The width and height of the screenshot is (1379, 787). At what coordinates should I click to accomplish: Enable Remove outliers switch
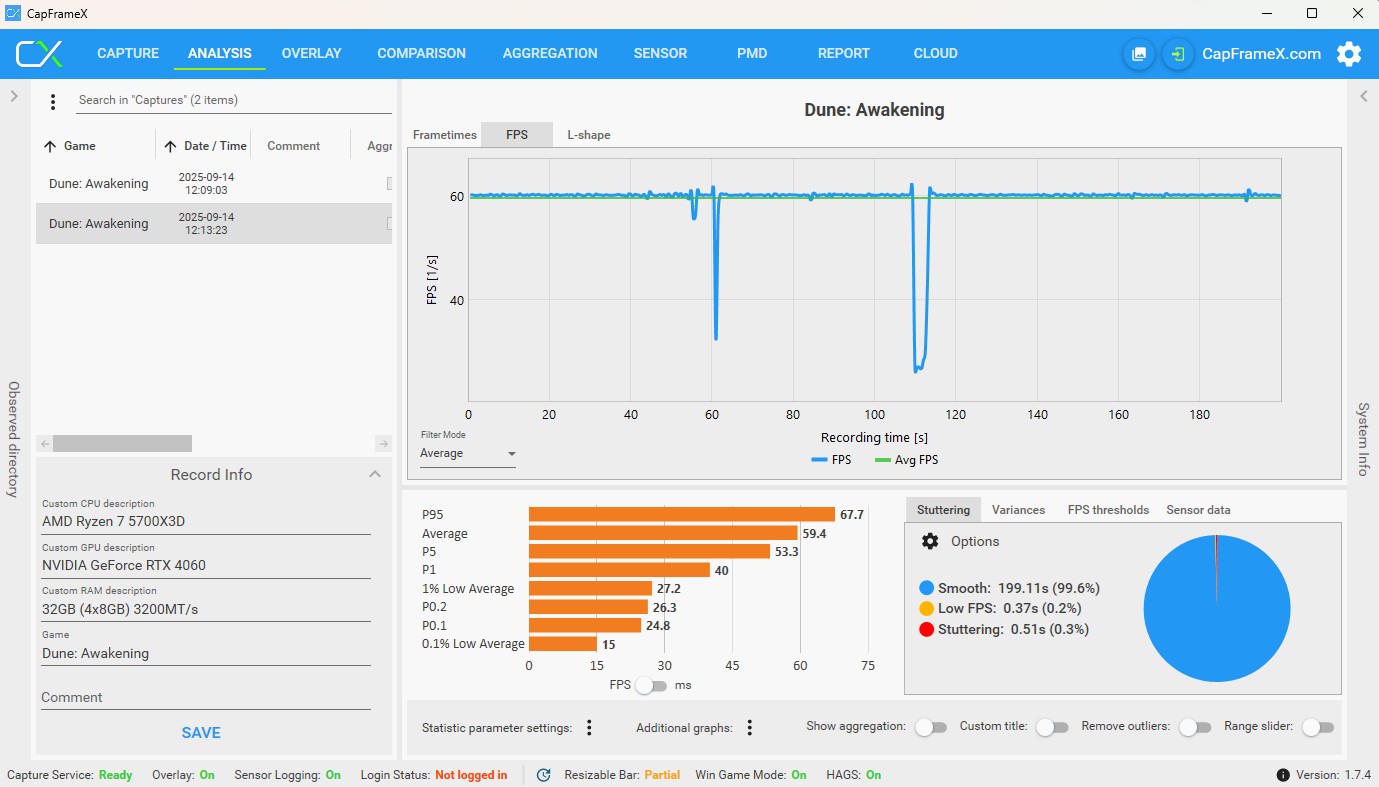tap(1195, 727)
